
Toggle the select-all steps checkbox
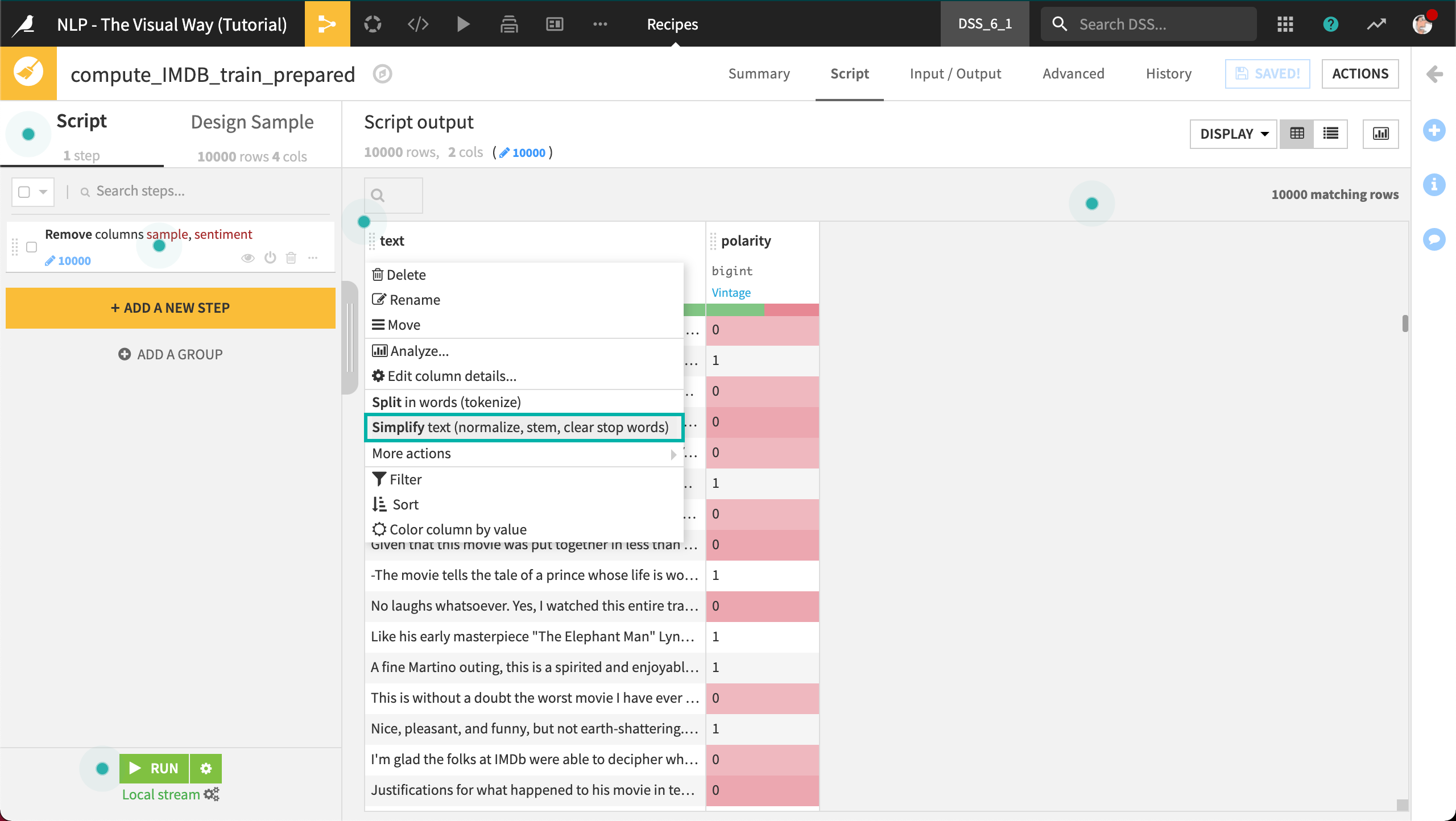click(24, 192)
